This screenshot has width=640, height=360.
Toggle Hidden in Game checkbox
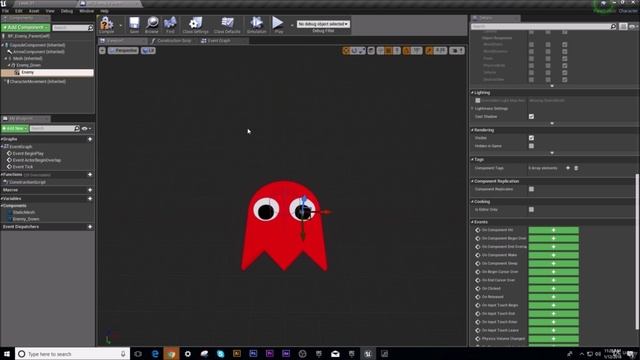[531, 146]
